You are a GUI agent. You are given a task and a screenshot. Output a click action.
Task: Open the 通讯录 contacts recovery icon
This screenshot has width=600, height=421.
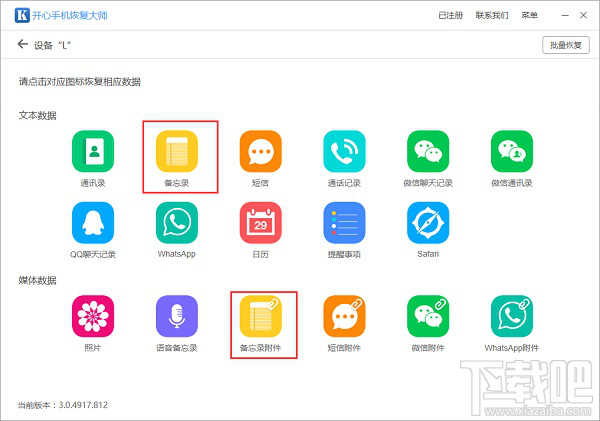[x=93, y=151]
